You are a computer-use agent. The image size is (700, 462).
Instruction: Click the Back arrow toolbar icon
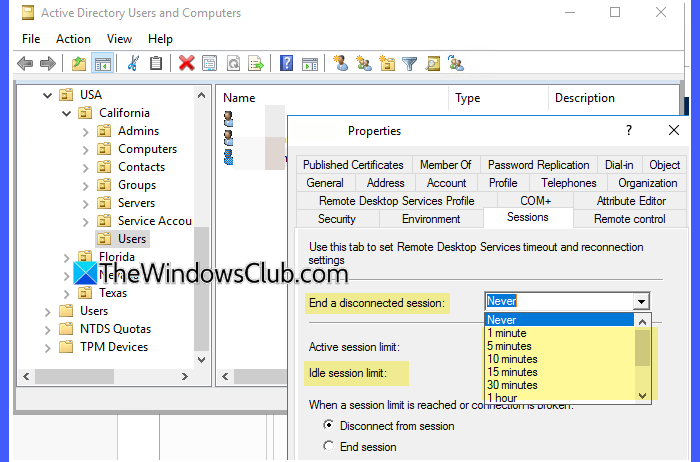tap(25, 63)
